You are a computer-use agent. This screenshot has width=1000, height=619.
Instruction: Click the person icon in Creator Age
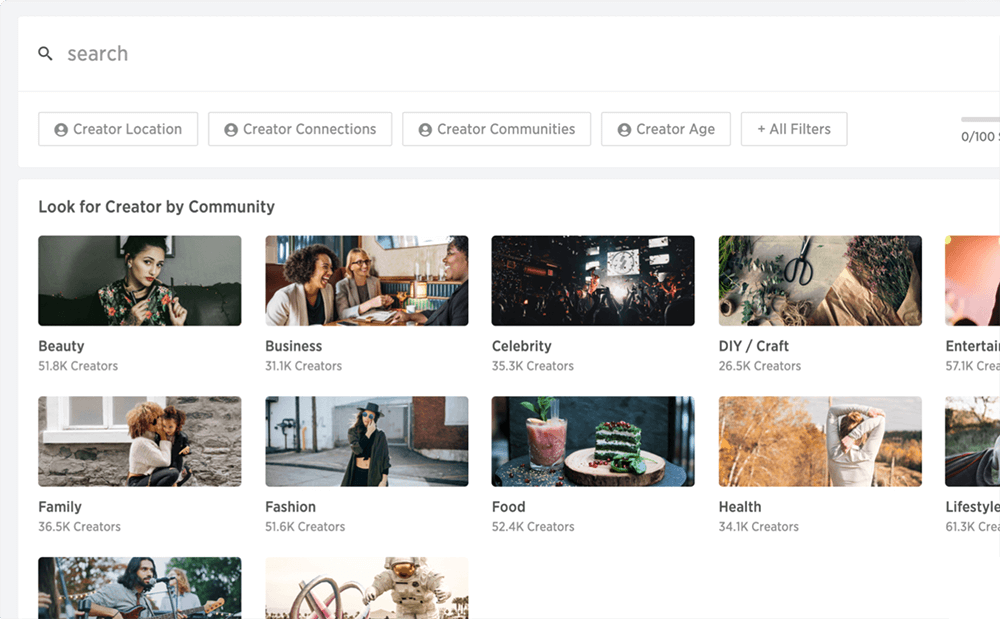(624, 129)
